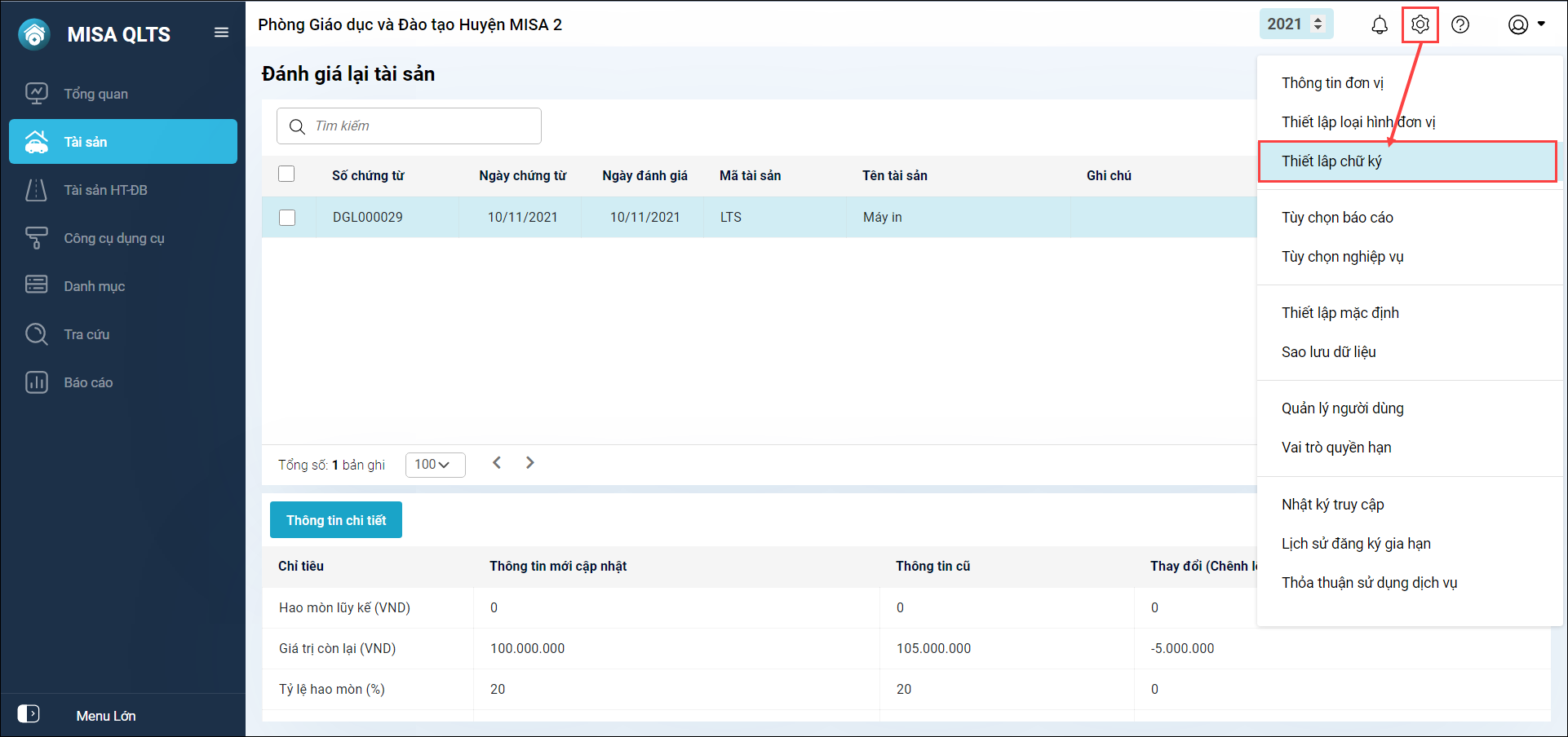Image resolution: width=1568 pixels, height=737 pixels.
Task: Expand the 100 records-per-page dropdown
Action: point(435,465)
